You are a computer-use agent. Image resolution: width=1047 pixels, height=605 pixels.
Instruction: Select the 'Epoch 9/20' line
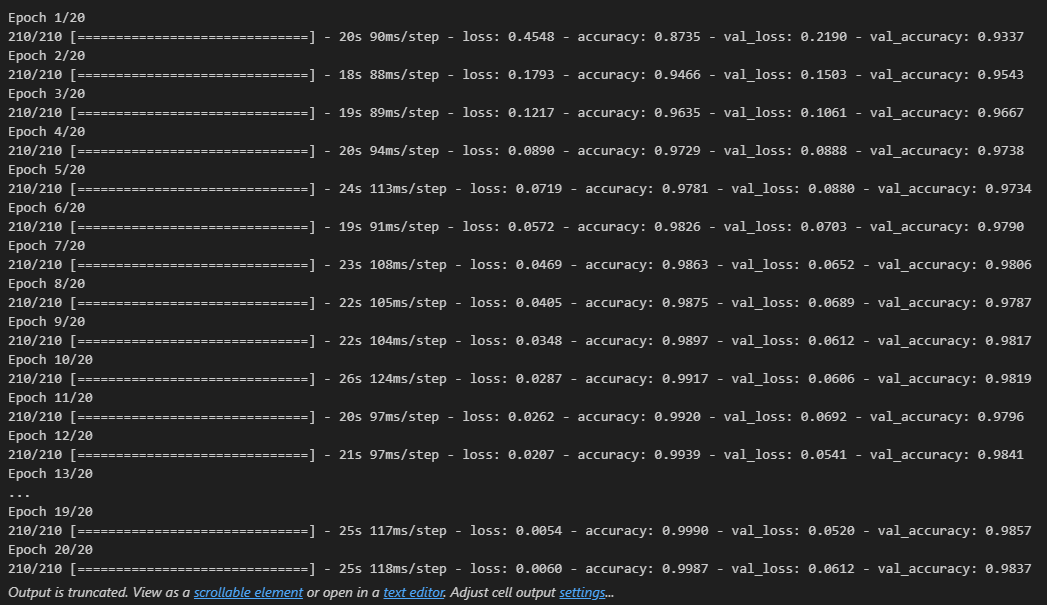pos(47,322)
